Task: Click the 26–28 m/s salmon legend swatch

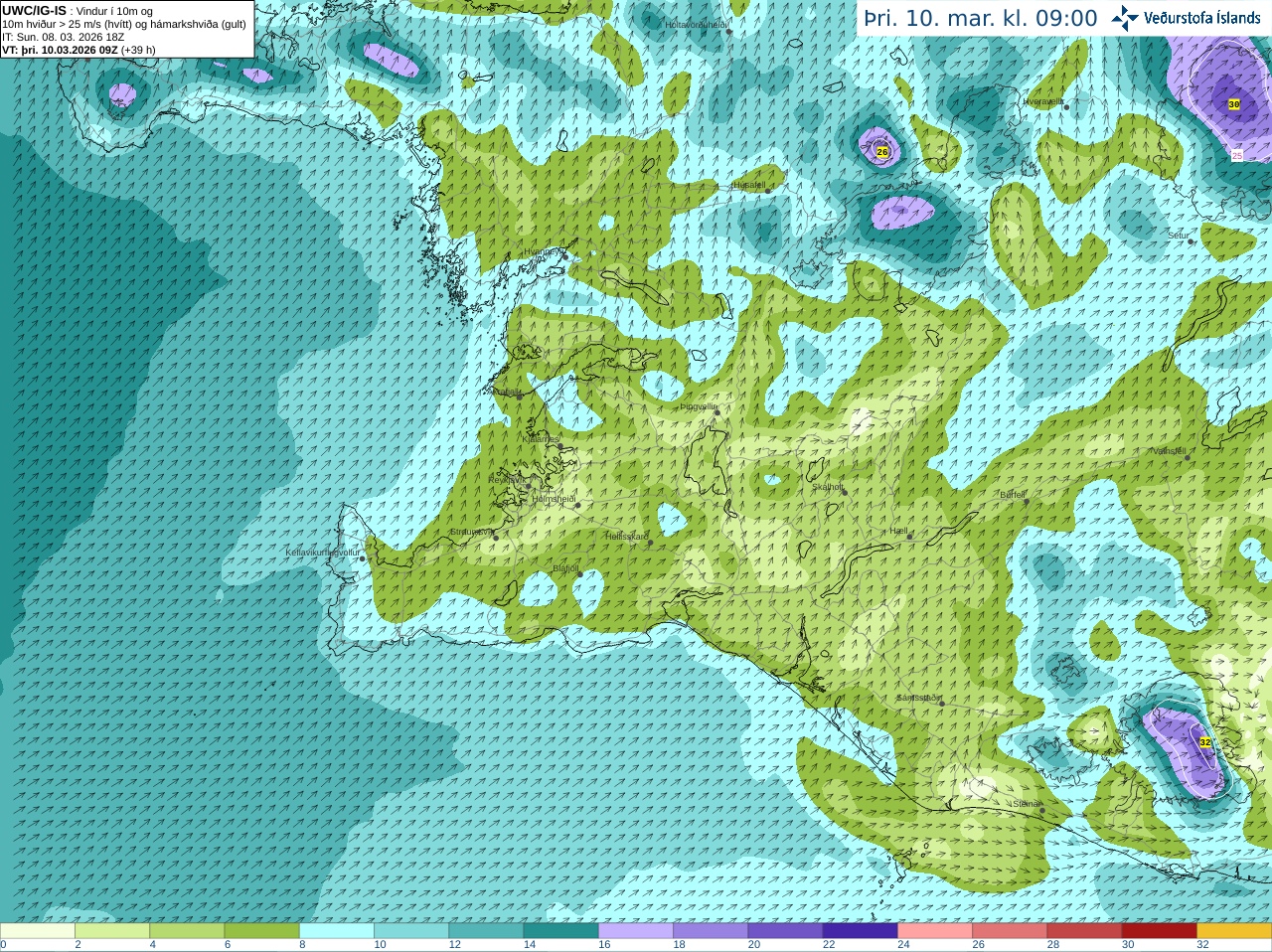Action: click(1010, 931)
